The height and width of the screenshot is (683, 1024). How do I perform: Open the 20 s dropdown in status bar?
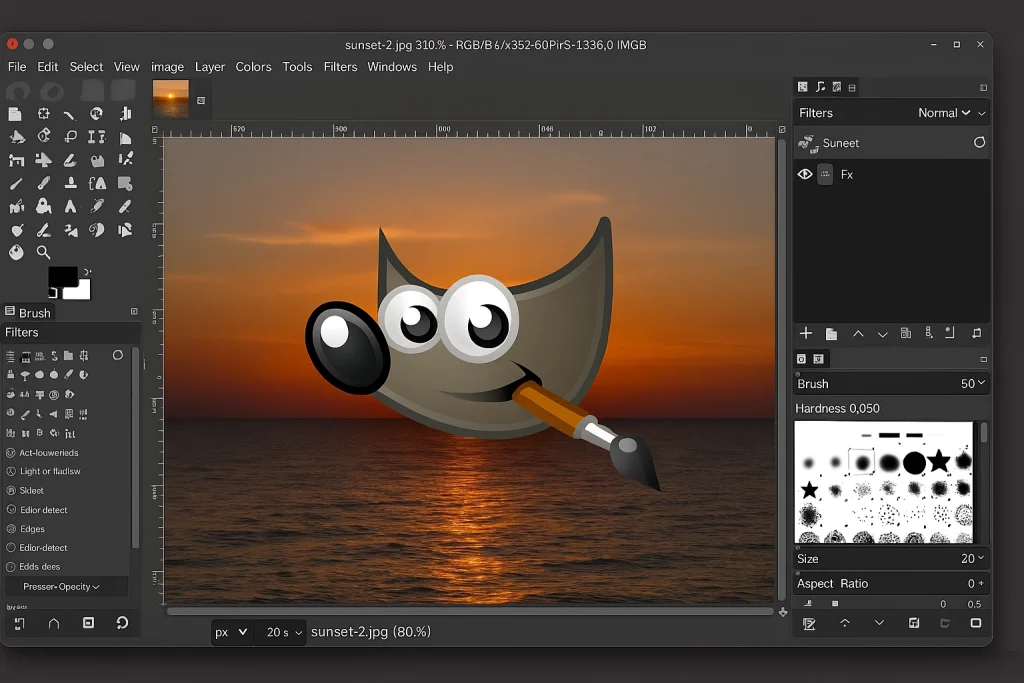[281, 632]
